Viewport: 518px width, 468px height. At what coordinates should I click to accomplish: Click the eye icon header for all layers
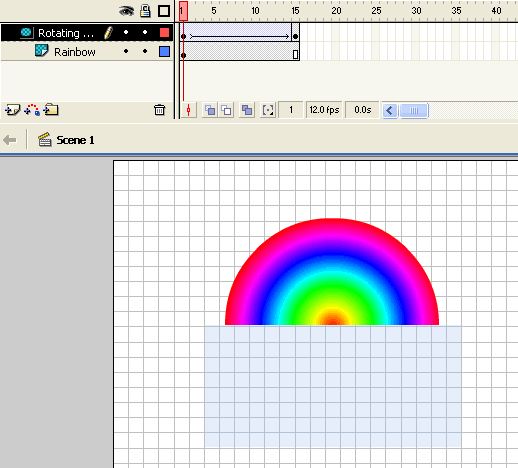point(126,11)
